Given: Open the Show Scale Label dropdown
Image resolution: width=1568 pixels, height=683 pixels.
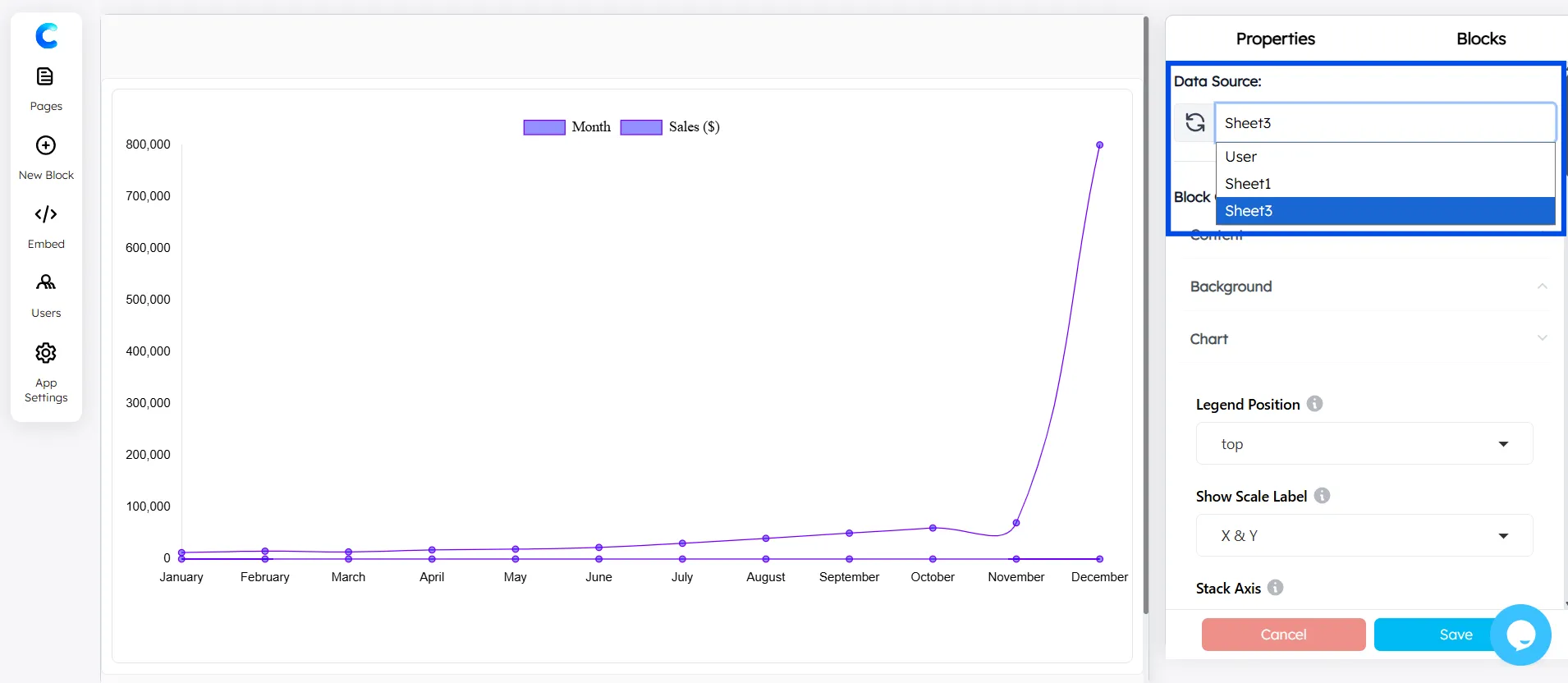Looking at the screenshot, I should (x=1364, y=536).
